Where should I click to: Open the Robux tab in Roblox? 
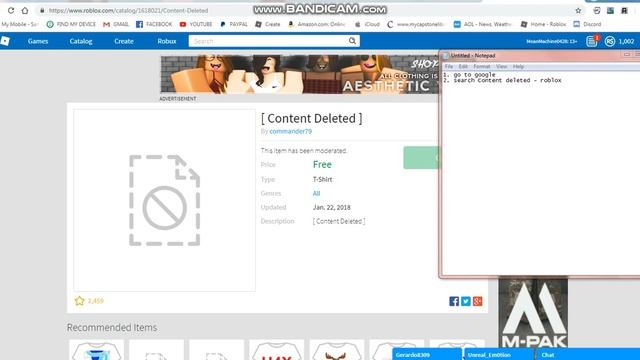167,41
